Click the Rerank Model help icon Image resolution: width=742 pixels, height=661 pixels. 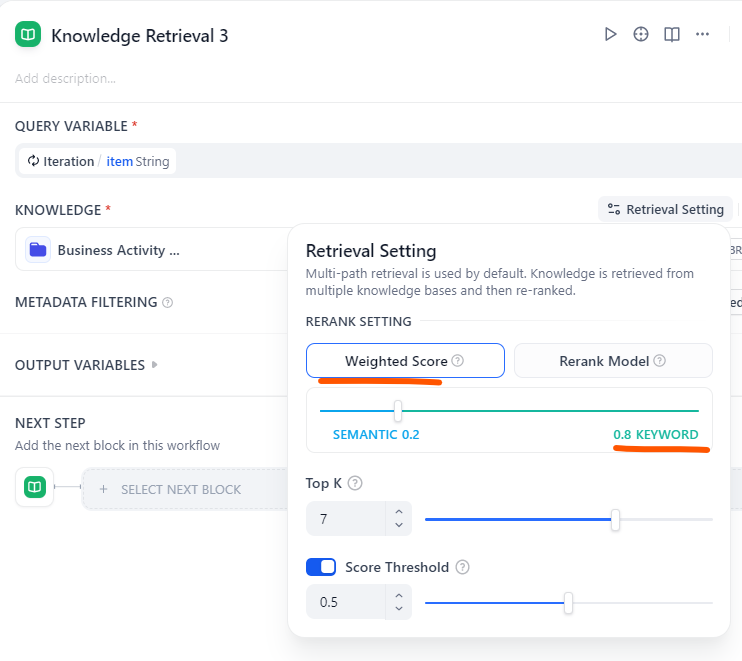pyautogui.click(x=660, y=361)
